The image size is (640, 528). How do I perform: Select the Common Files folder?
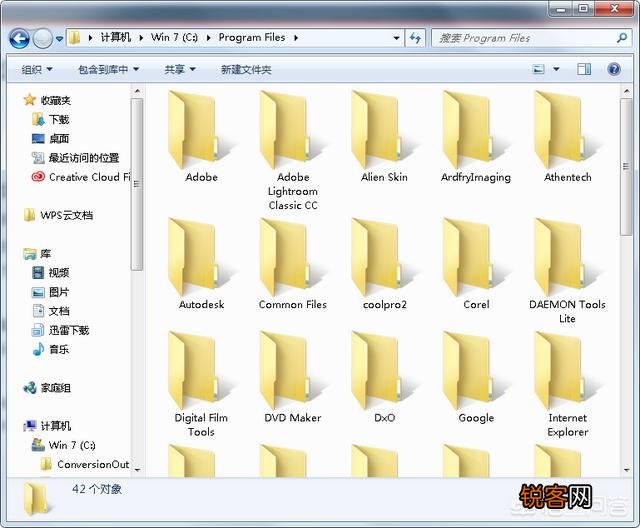tap(293, 264)
